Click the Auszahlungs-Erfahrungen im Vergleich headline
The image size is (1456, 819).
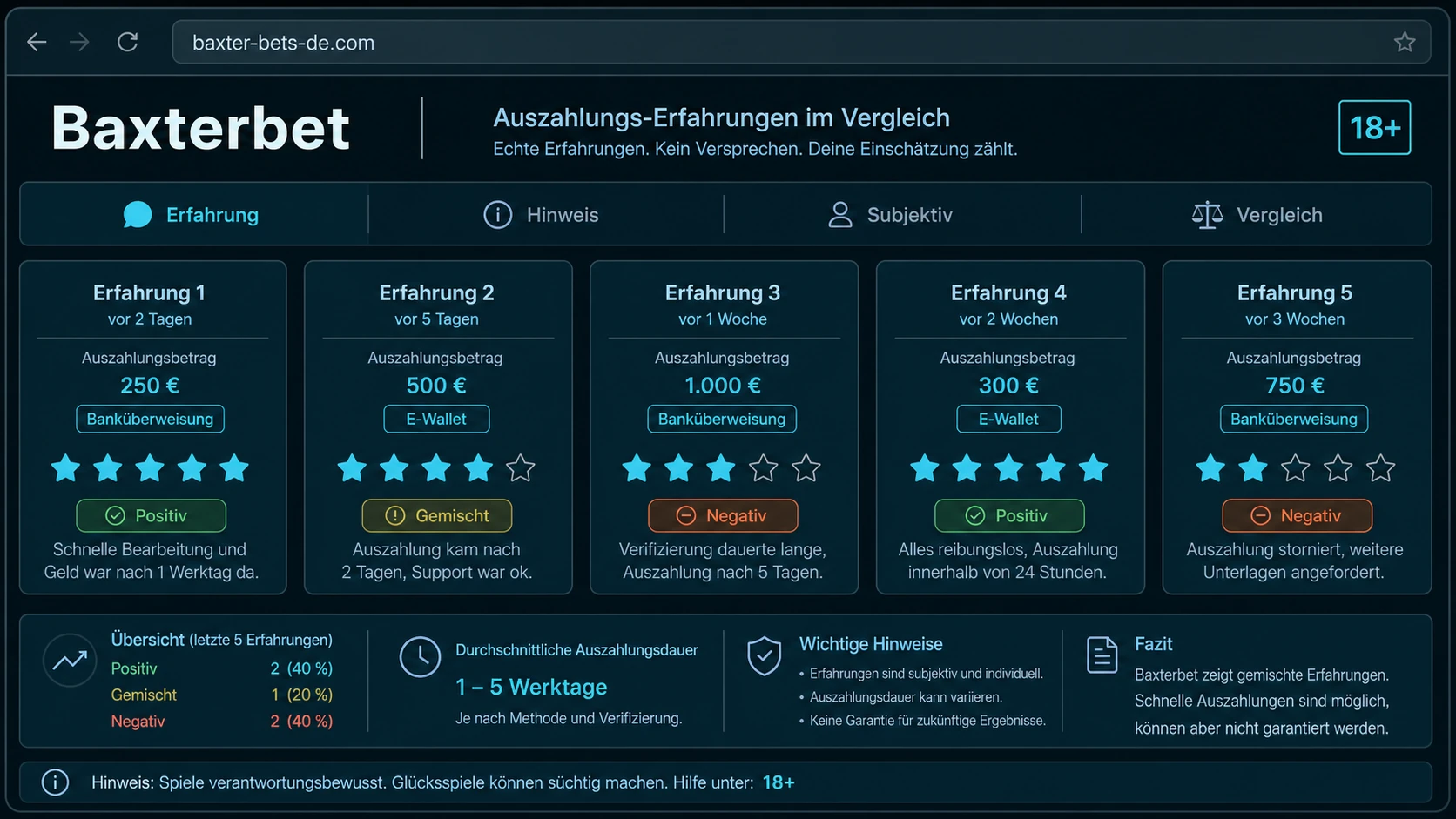pos(721,117)
